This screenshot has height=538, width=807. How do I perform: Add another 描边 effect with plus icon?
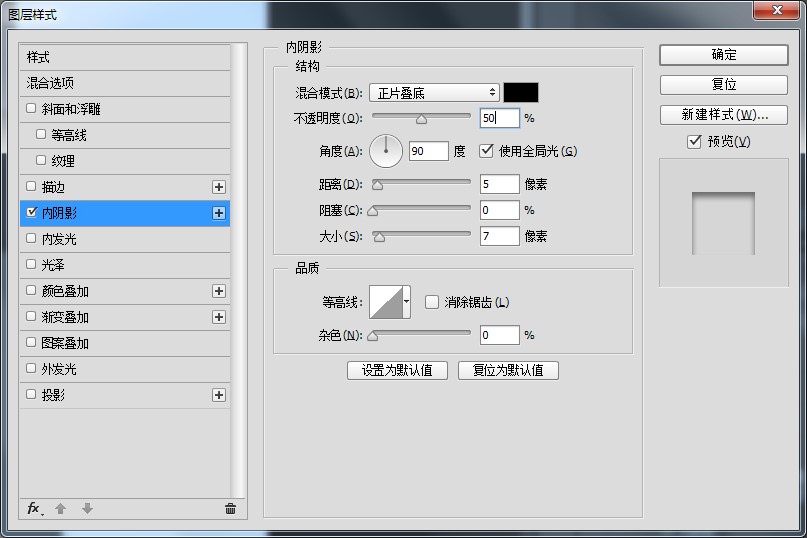pyautogui.click(x=219, y=187)
